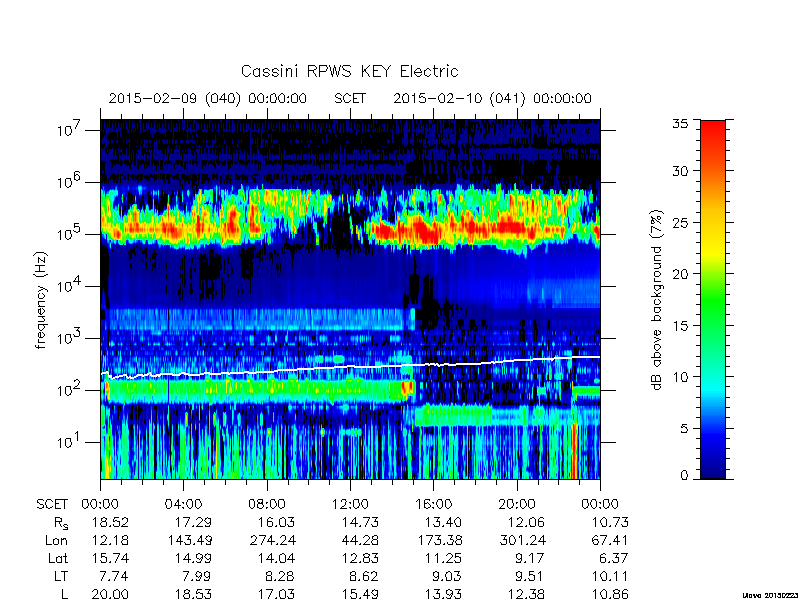Click the LT value 7.99
Image resolution: width=800 pixels, height=600 pixels.
coord(197,576)
